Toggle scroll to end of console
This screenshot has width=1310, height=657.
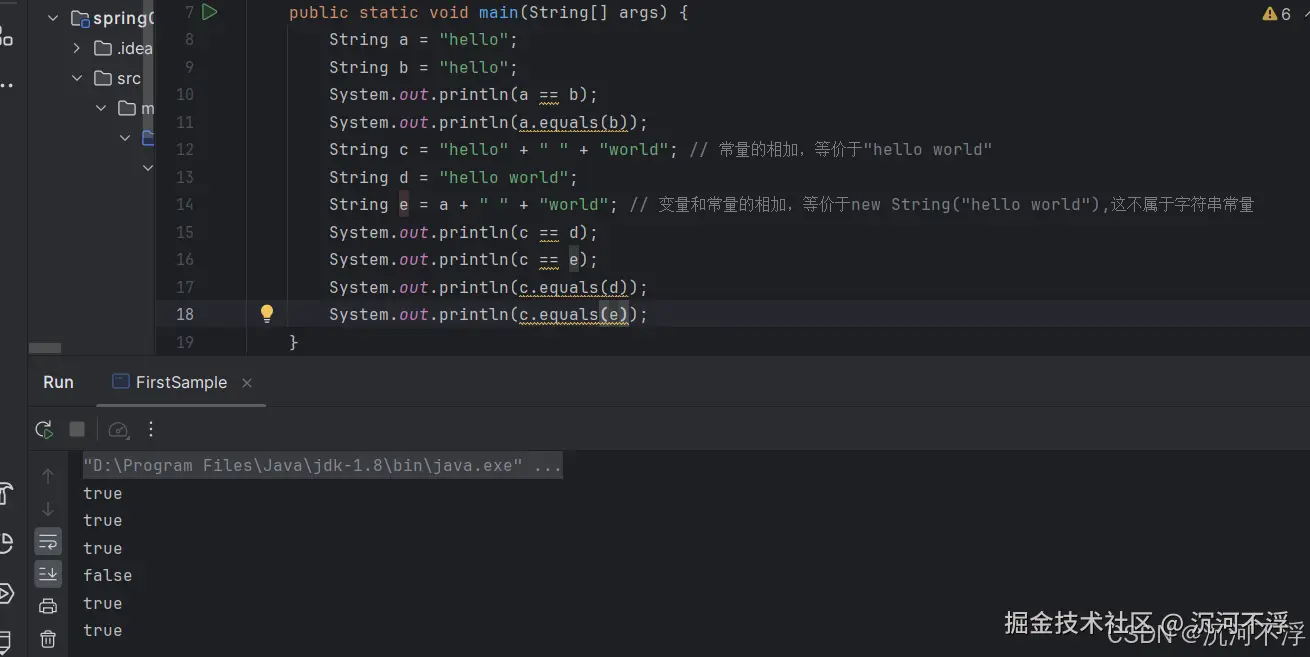pyautogui.click(x=48, y=574)
